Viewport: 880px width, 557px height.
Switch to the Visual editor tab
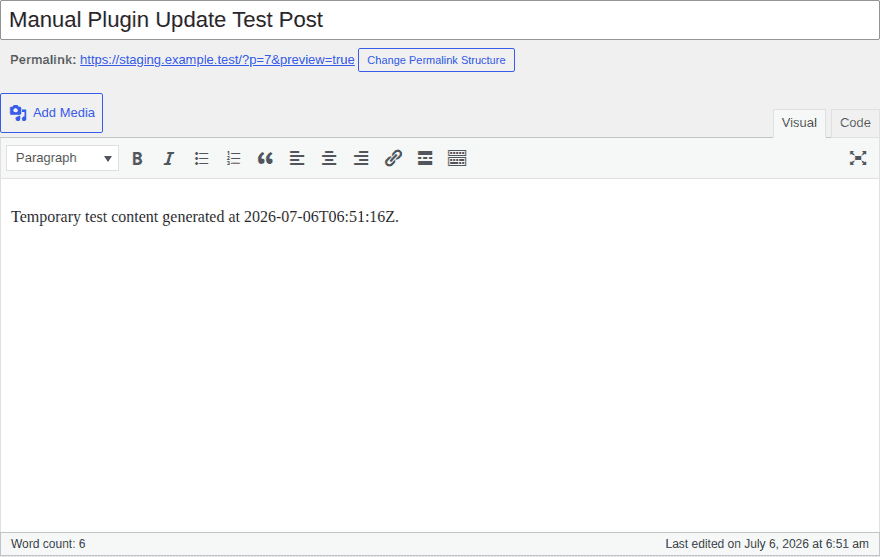[x=799, y=123]
